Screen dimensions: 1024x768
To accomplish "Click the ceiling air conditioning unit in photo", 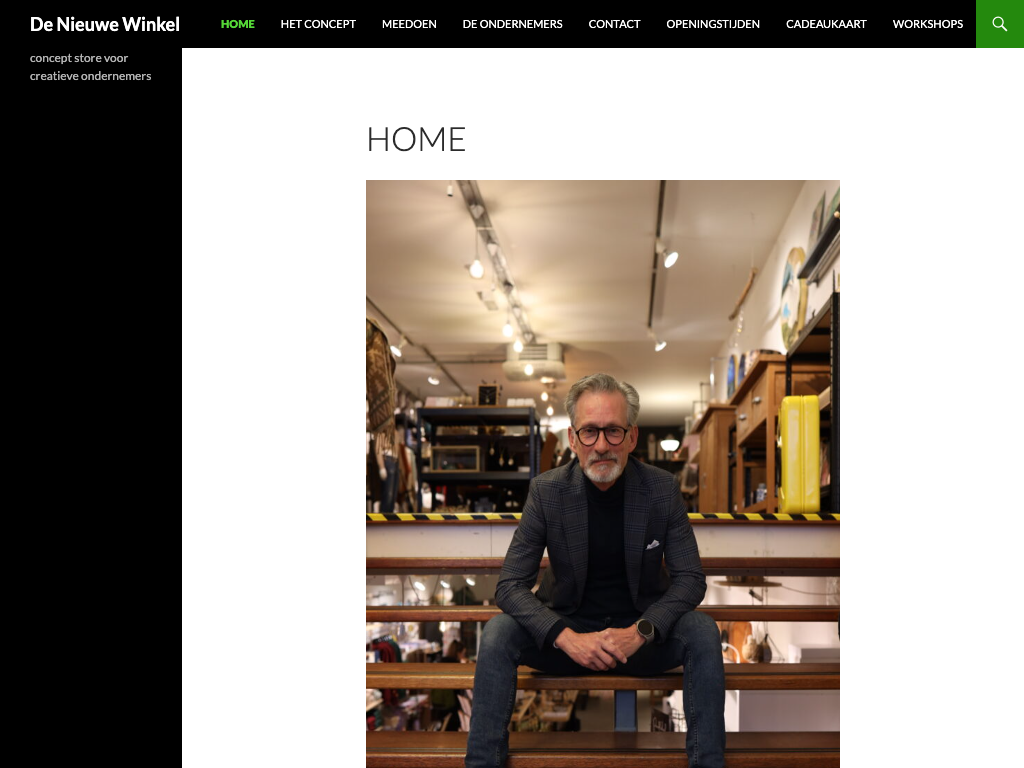I will point(534,362).
